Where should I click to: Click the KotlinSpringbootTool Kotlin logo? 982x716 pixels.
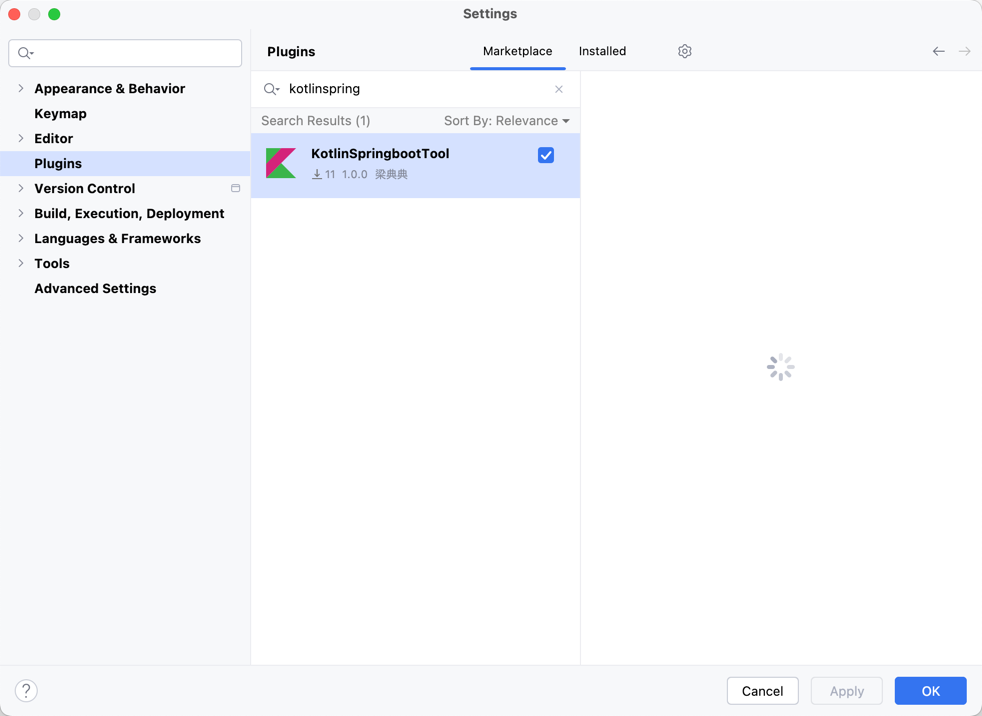[281, 163]
